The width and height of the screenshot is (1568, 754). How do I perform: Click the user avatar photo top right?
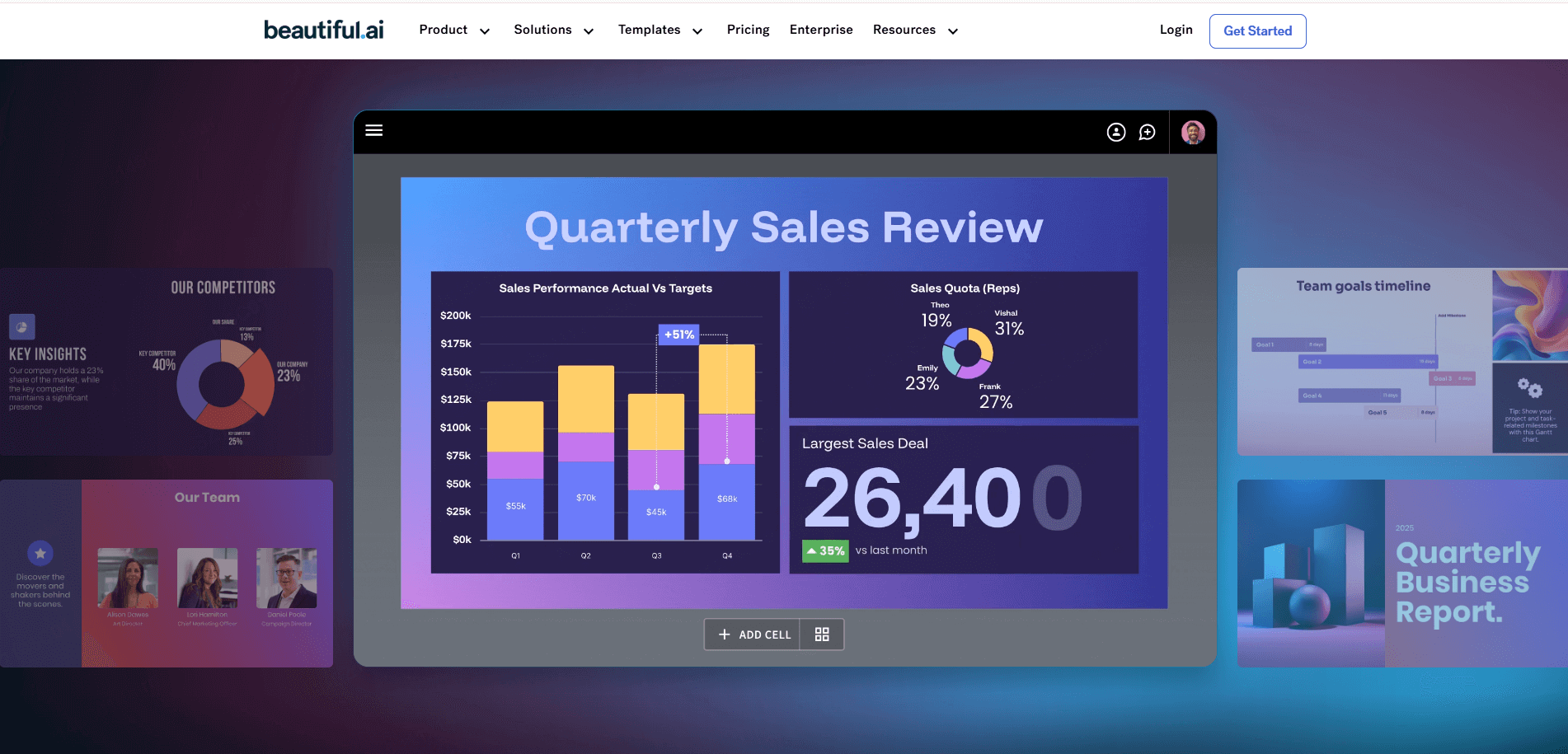pyautogui.click(x=1193, y=132)
